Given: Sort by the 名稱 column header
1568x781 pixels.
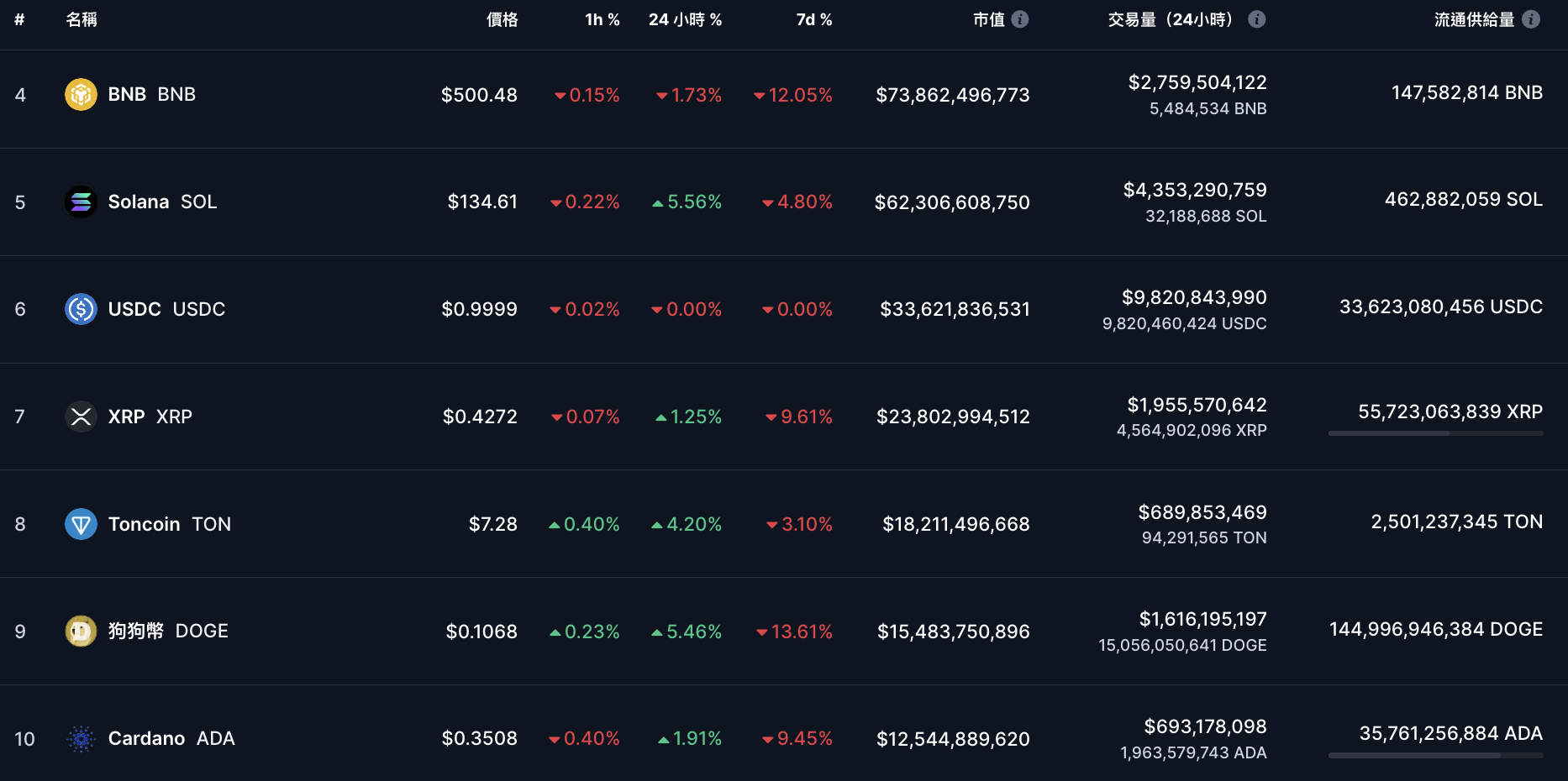Looking at the screenshot, I should point(82,19).
